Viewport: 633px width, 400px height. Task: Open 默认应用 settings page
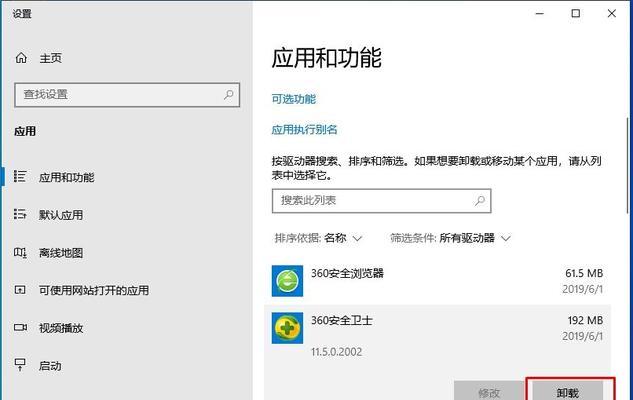(x=61, y=215)
